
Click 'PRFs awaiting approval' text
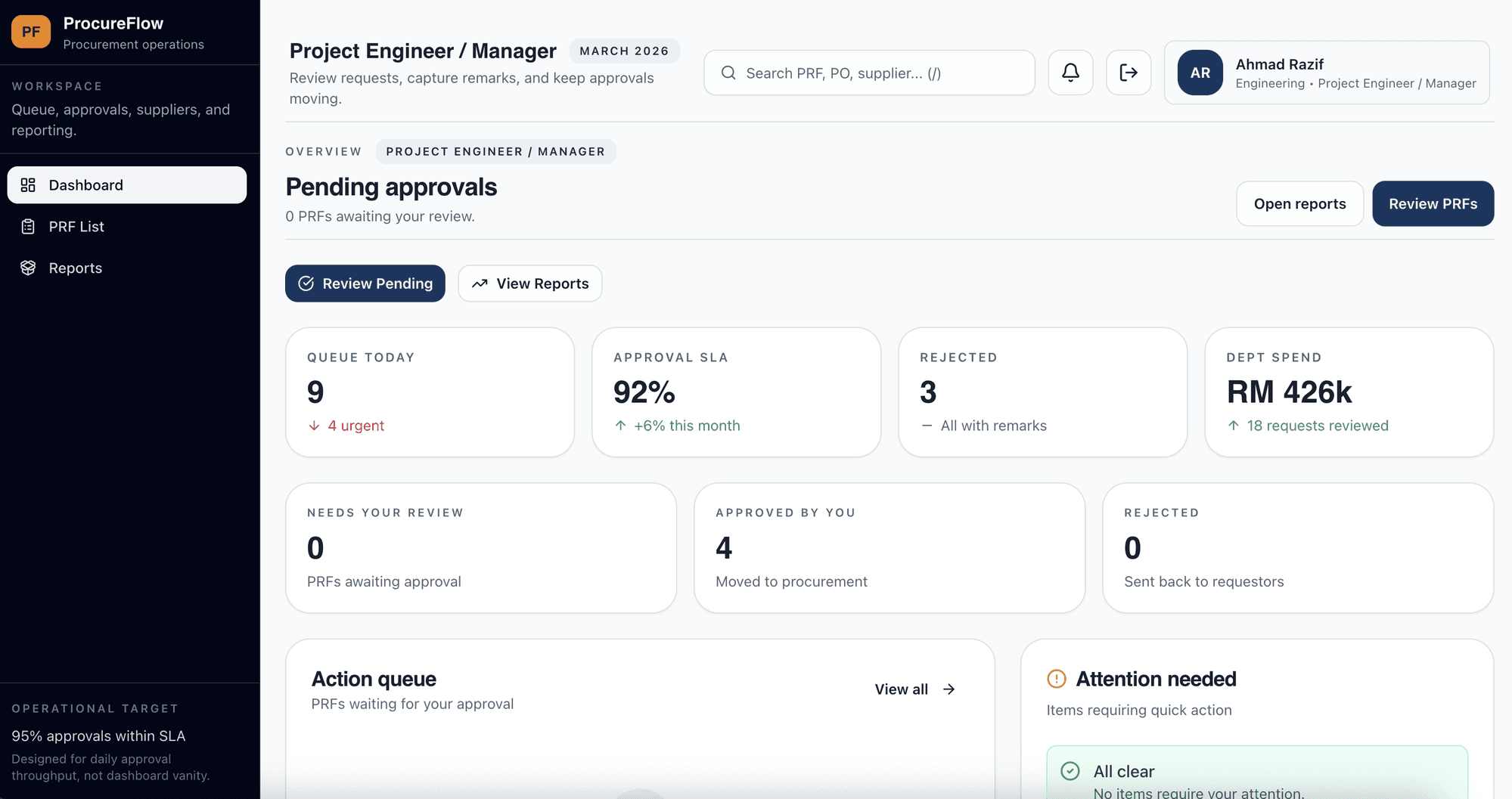tap(383, 581)
